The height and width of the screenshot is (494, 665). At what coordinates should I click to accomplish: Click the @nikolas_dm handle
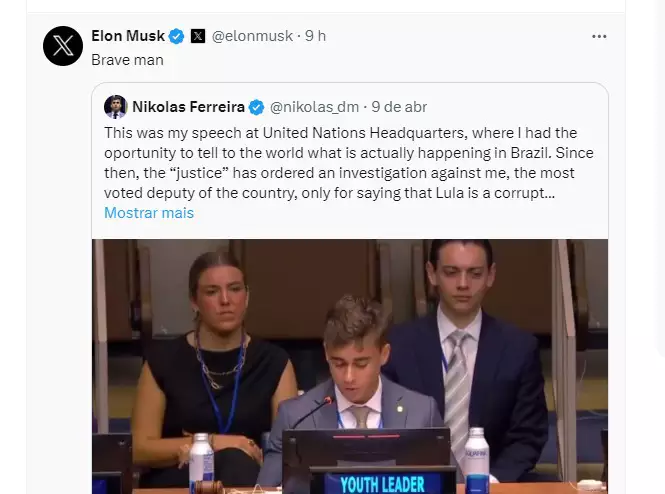pyautogui.click(x=314, y=107)
